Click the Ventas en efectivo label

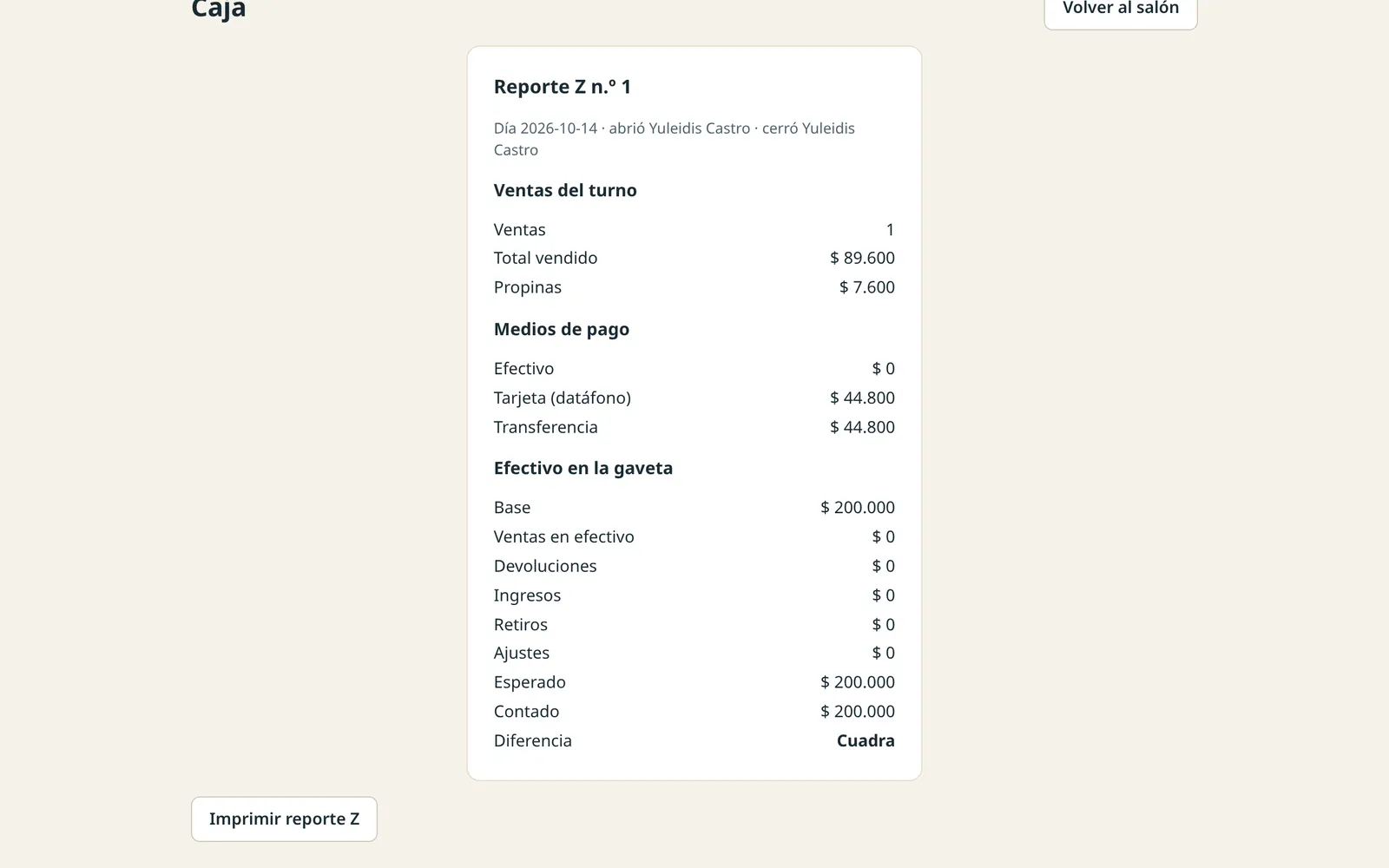point(564,536)
